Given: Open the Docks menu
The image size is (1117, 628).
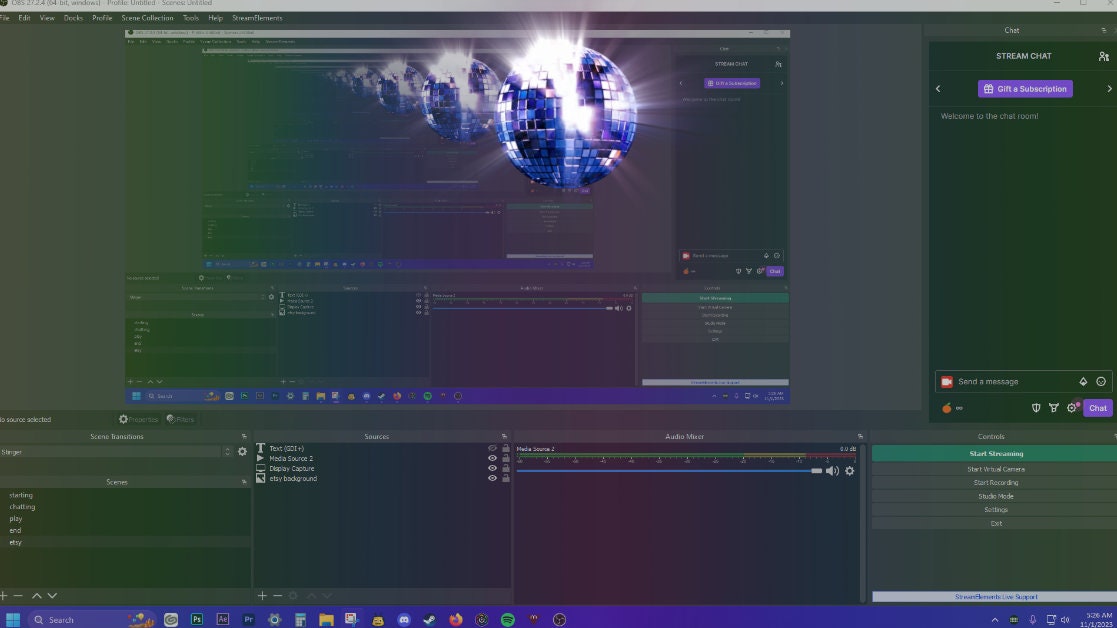Looking at the screenshot, I should (73, 17).
